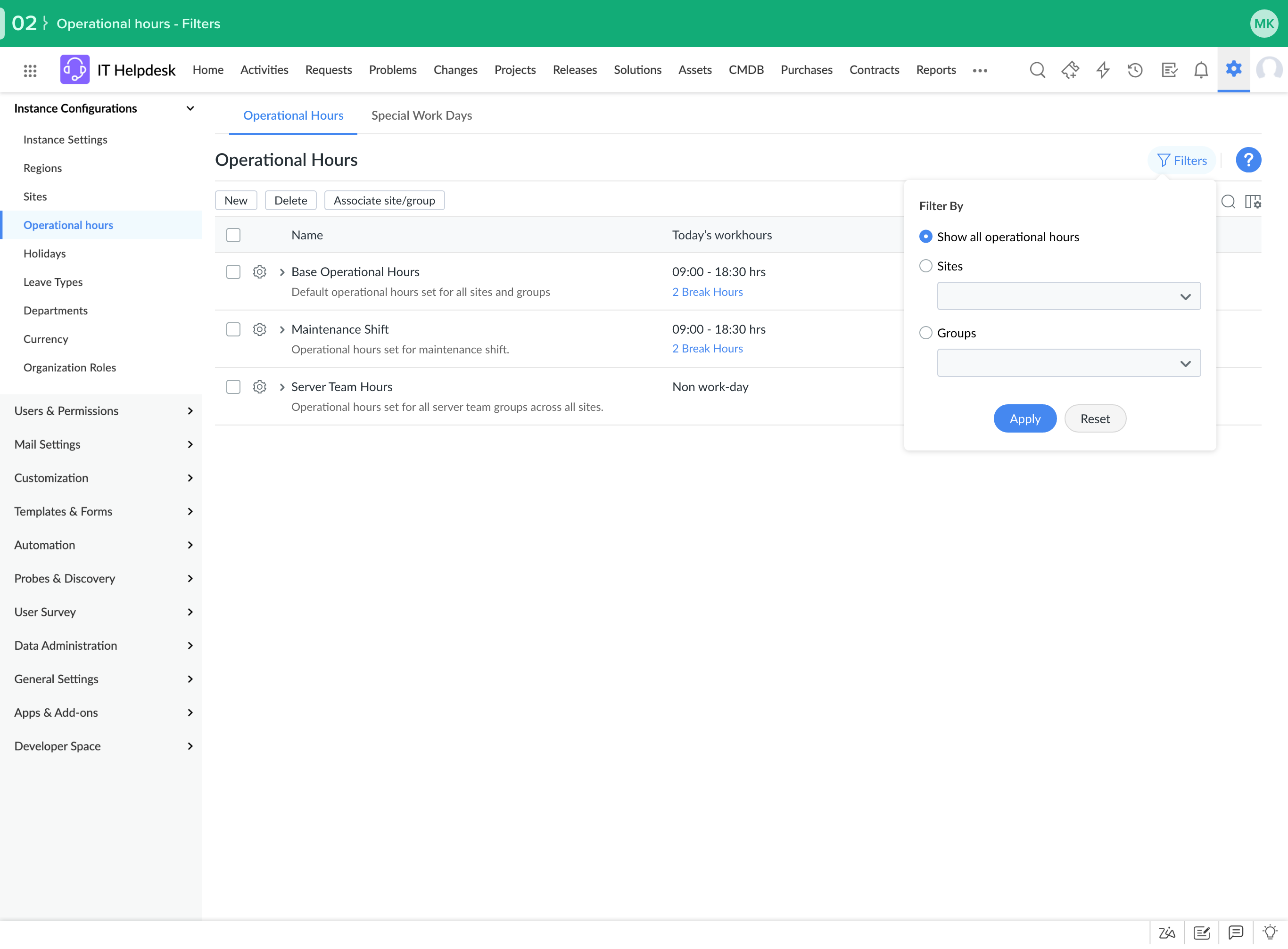Select the Groups radio button

tap(925, 333)
